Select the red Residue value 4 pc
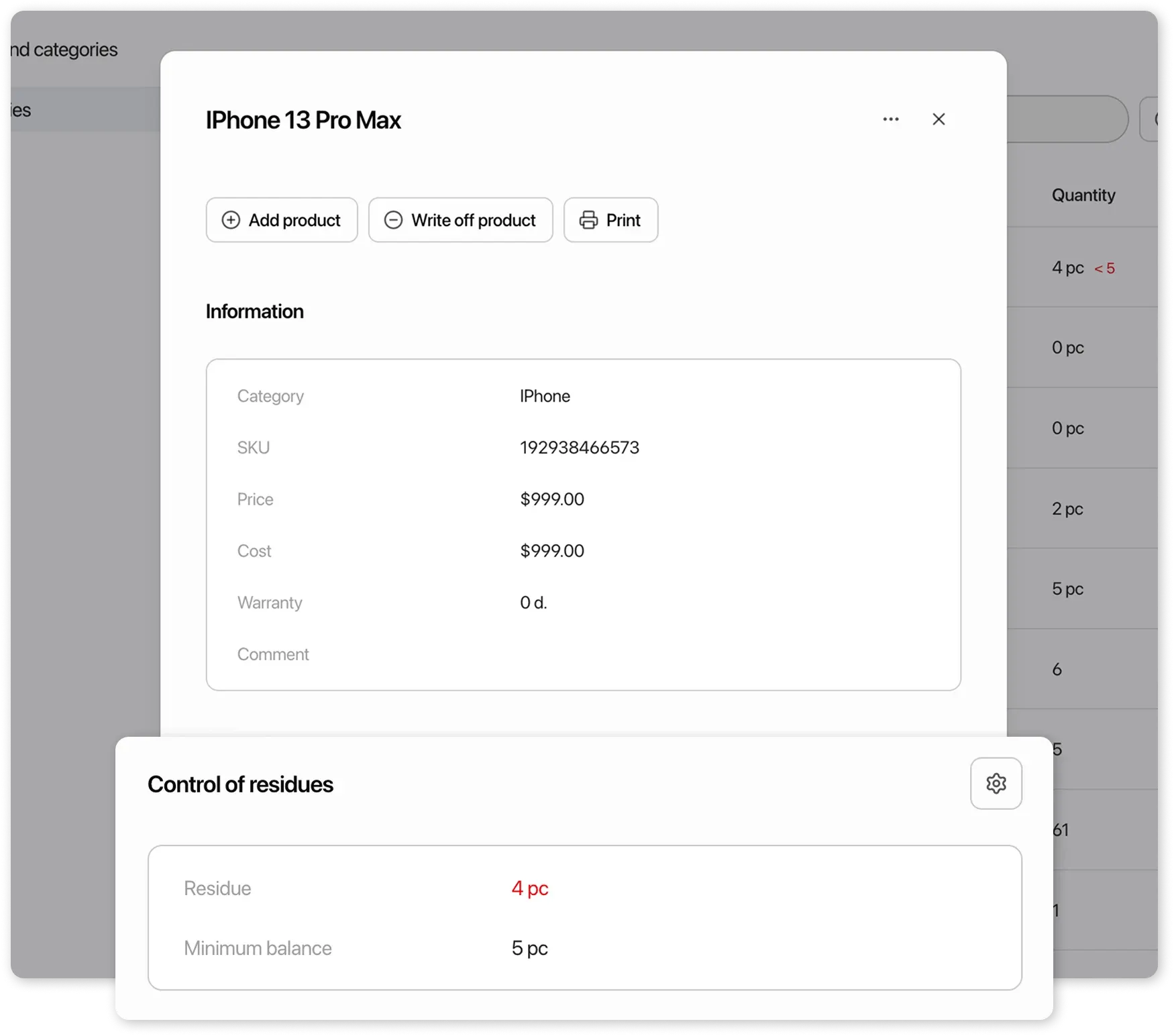This screenshot has width=1174, height=1036. 530,888
